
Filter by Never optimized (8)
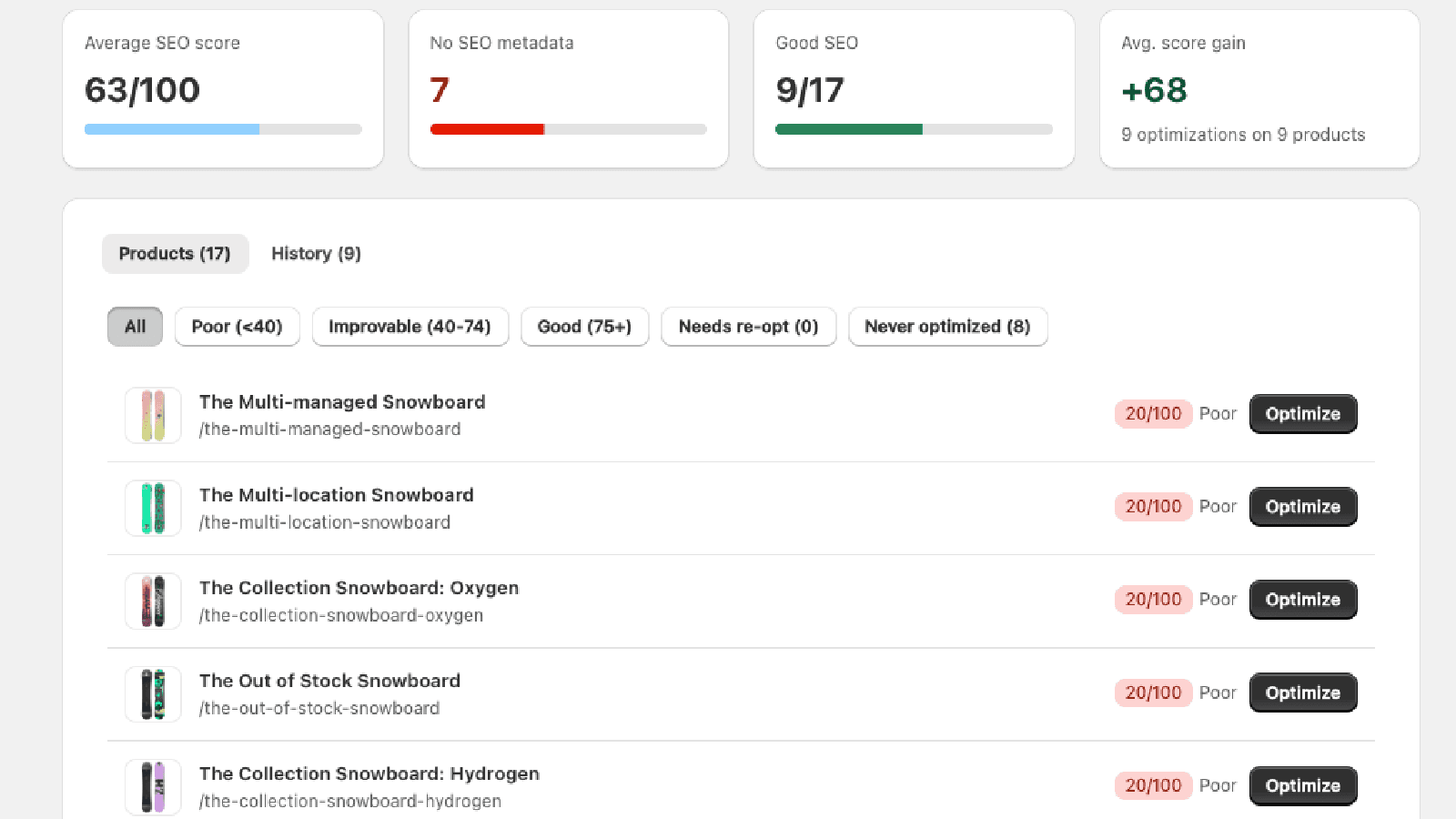coord(947,327)
